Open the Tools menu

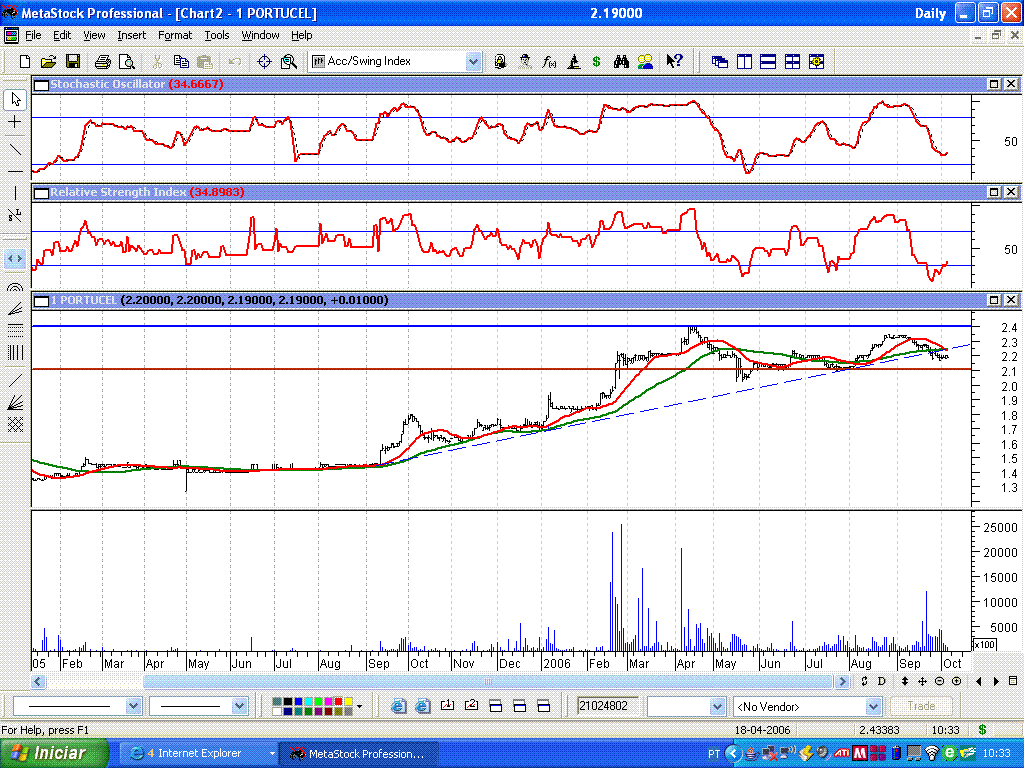point(216,35)
